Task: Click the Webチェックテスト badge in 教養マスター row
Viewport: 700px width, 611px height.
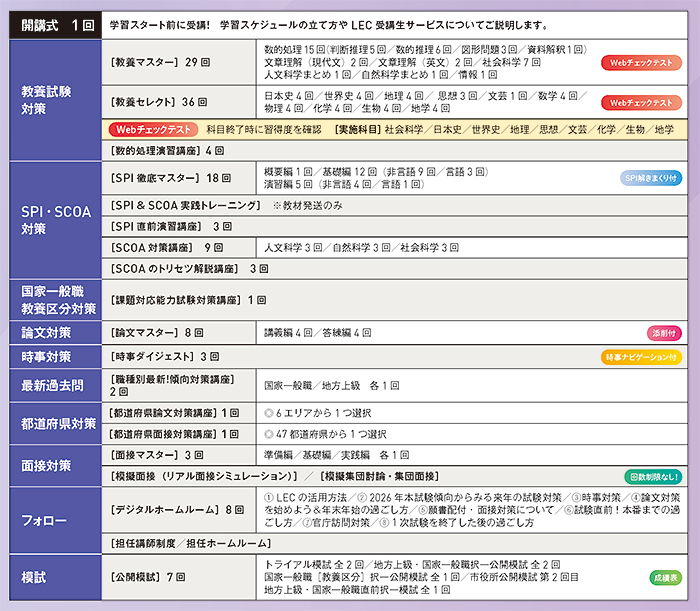Action: pos(640,63)
